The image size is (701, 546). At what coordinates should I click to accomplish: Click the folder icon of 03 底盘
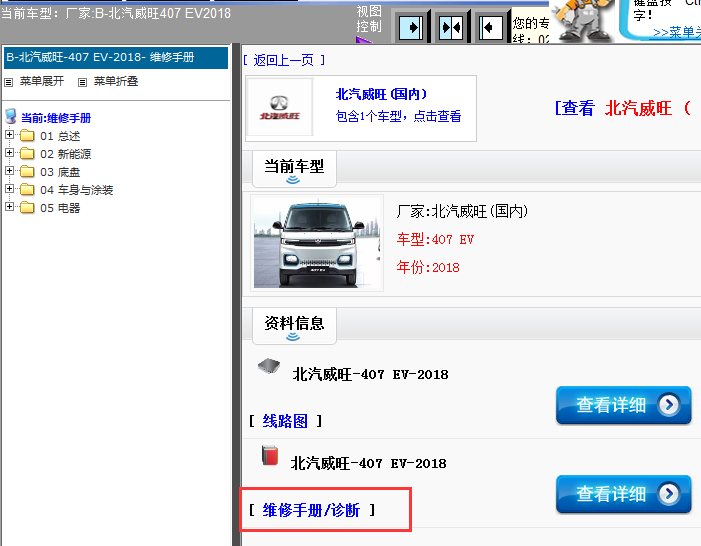click(x=27, y=171)
